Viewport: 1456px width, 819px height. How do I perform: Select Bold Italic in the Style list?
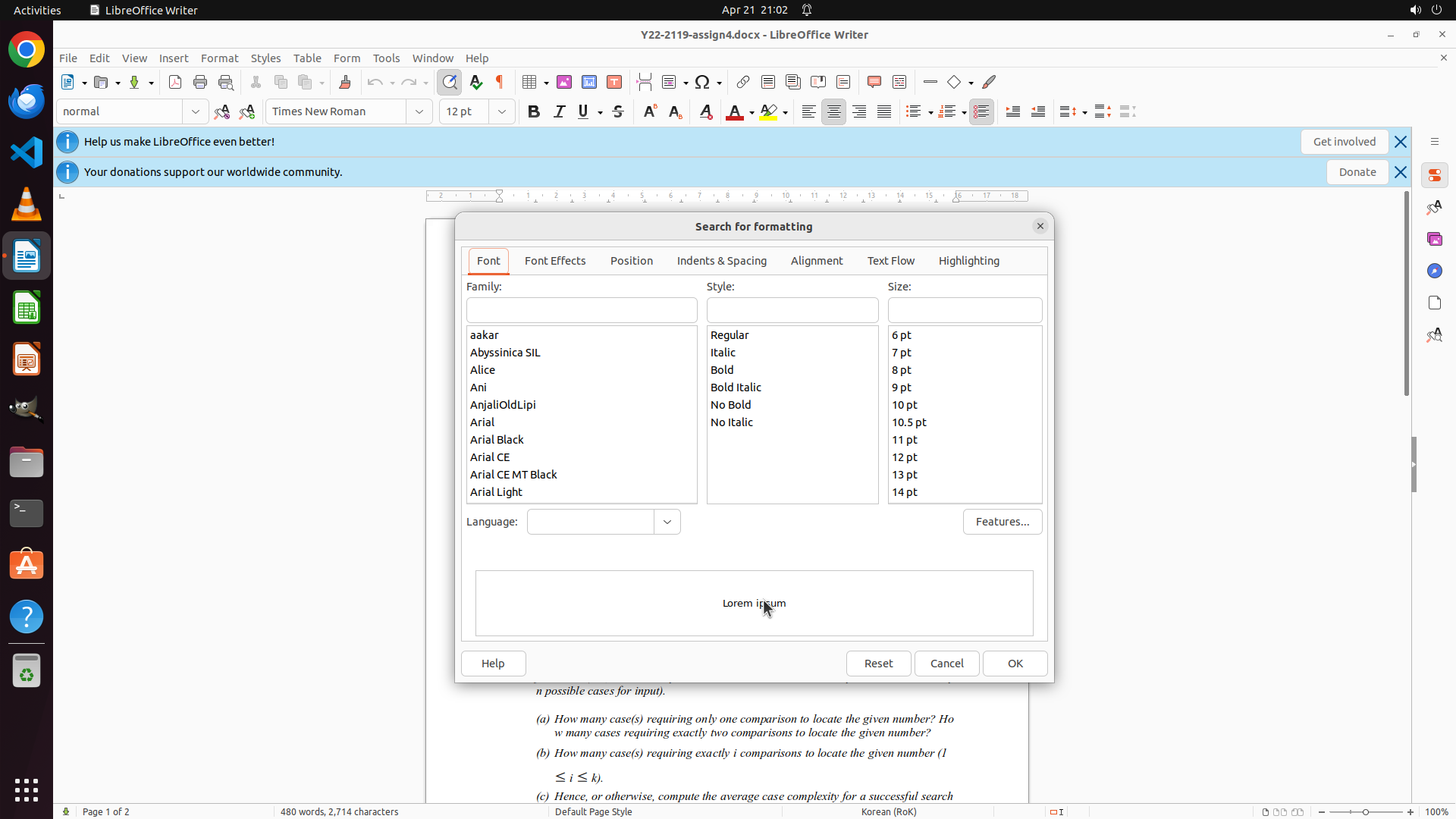(x=736, y=388)
